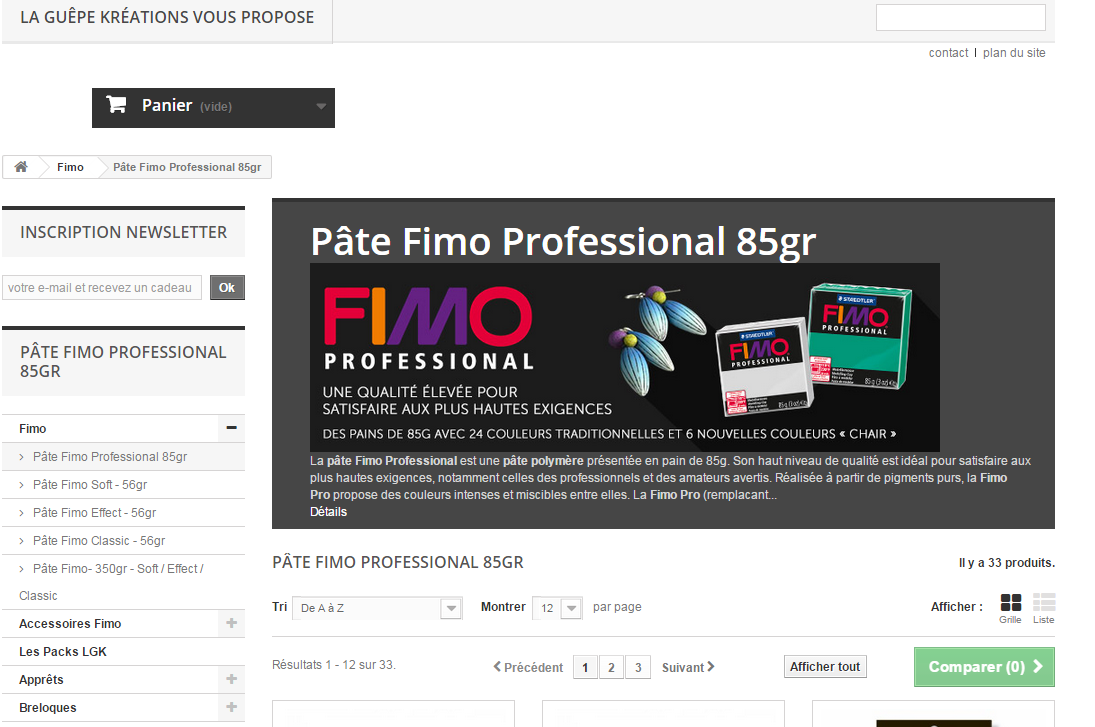Click the Détails link in description

[328, 512]
